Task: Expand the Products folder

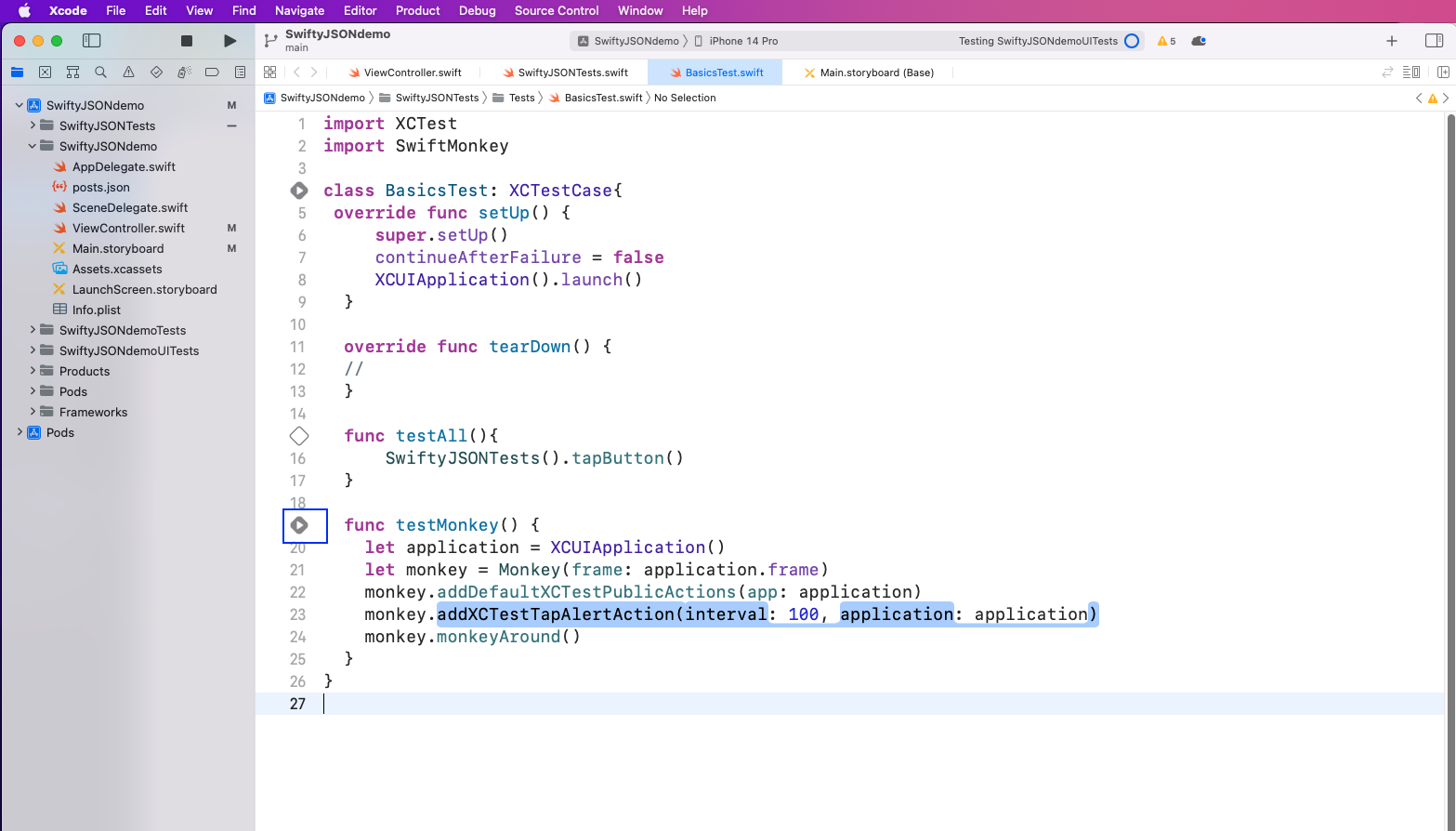Action: [33, 371]
